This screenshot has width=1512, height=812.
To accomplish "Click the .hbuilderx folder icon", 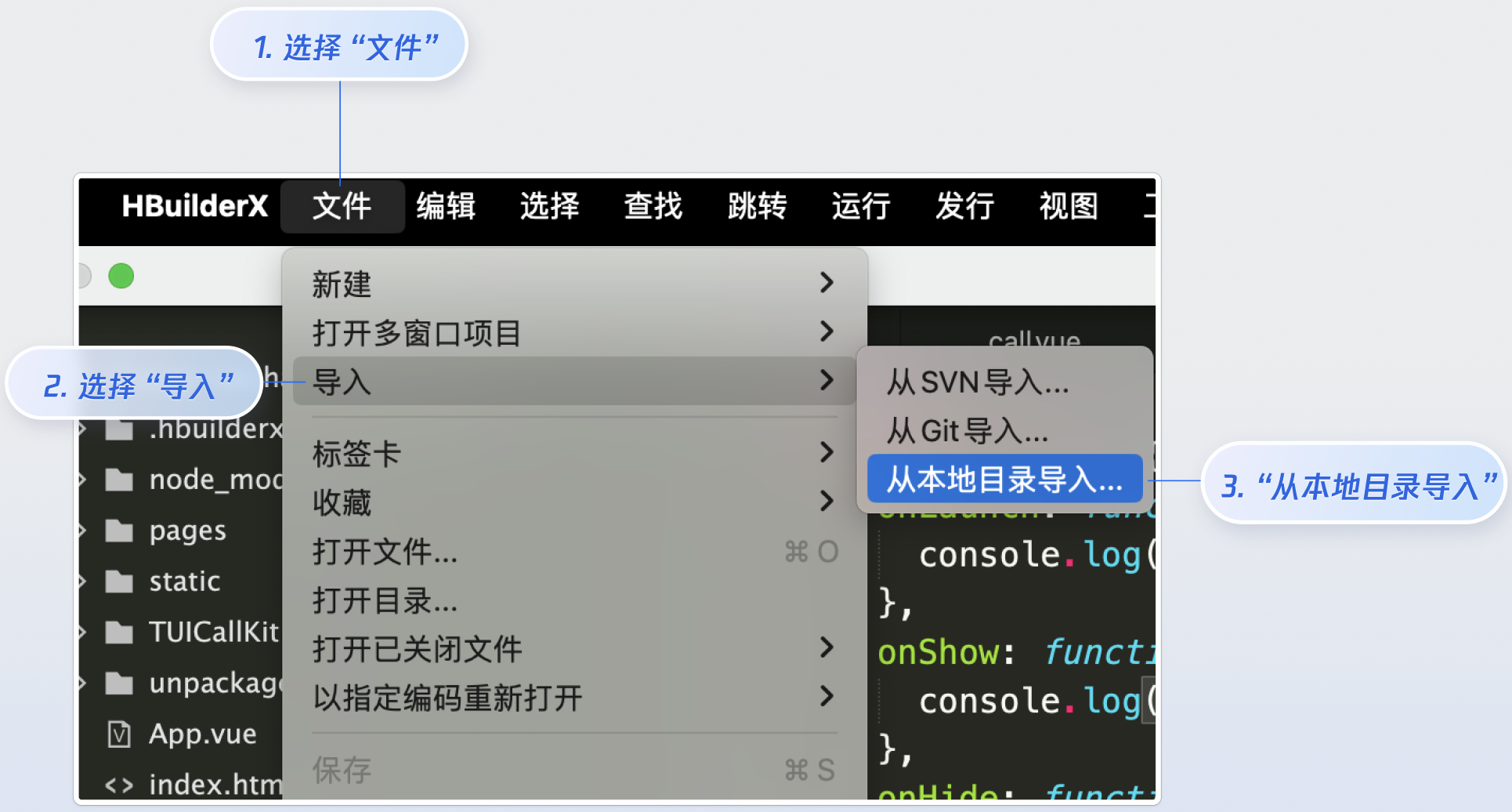I will 119,430.
